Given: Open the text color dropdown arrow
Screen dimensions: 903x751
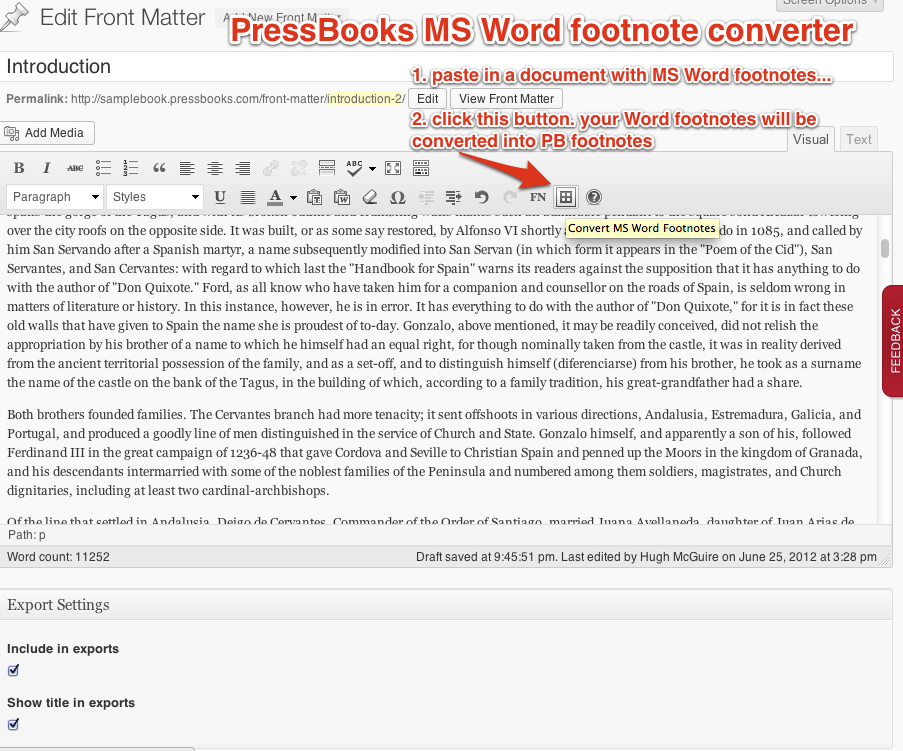Looking at the screenshot, I should tap(293, 197).
